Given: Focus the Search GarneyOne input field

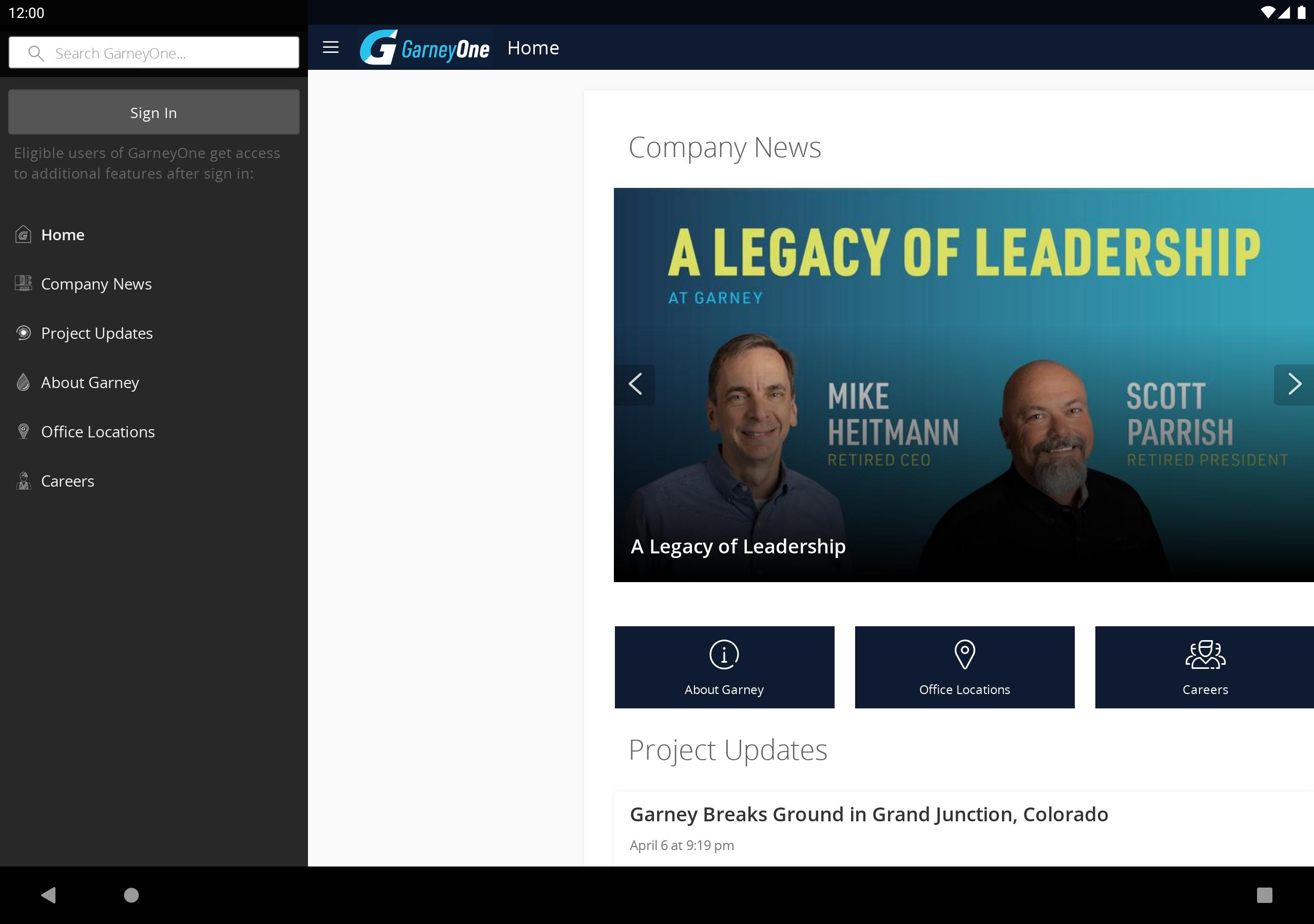Looking at the screenshot, I should (154, 53).
